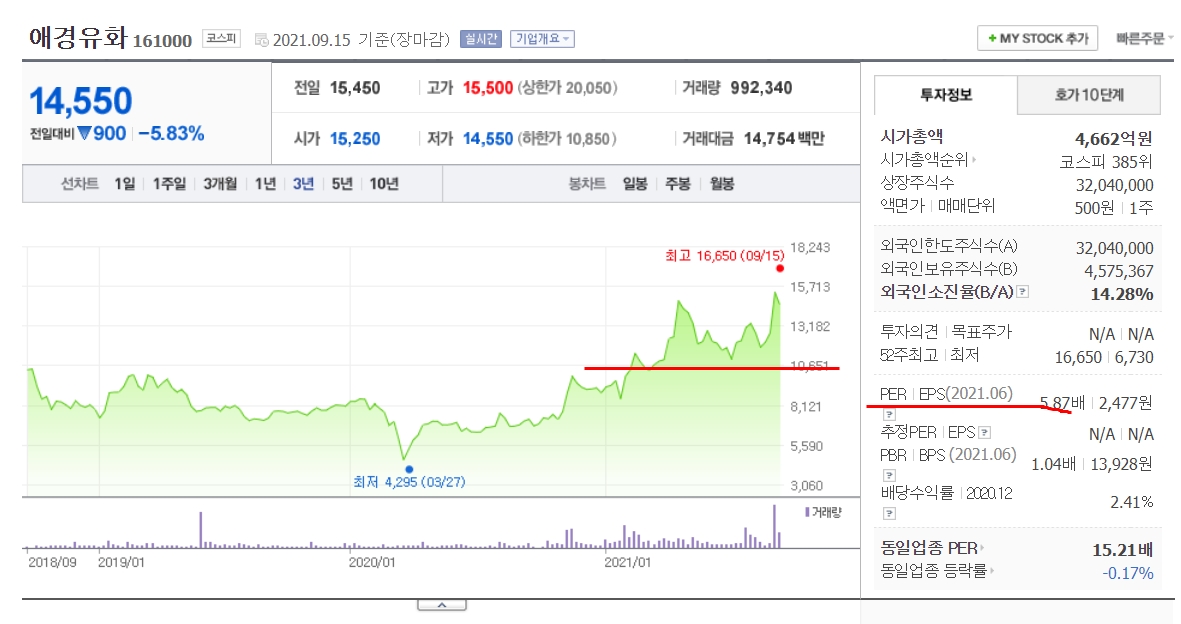Click the 시가 price 15,250

[355, 139]
